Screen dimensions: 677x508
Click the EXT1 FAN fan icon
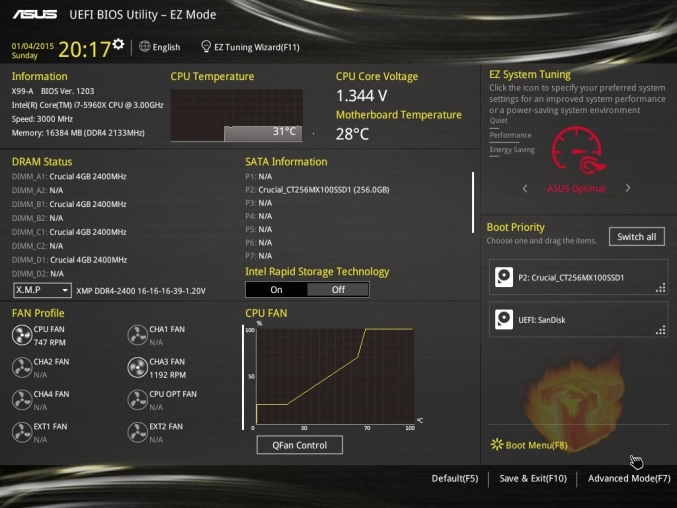coord(22,432)
